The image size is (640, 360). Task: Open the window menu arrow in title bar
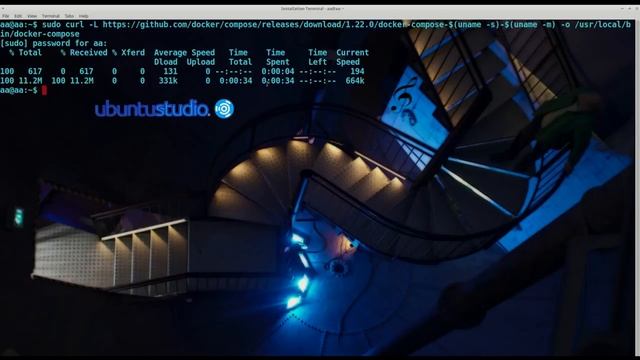(x=3, y=9)
